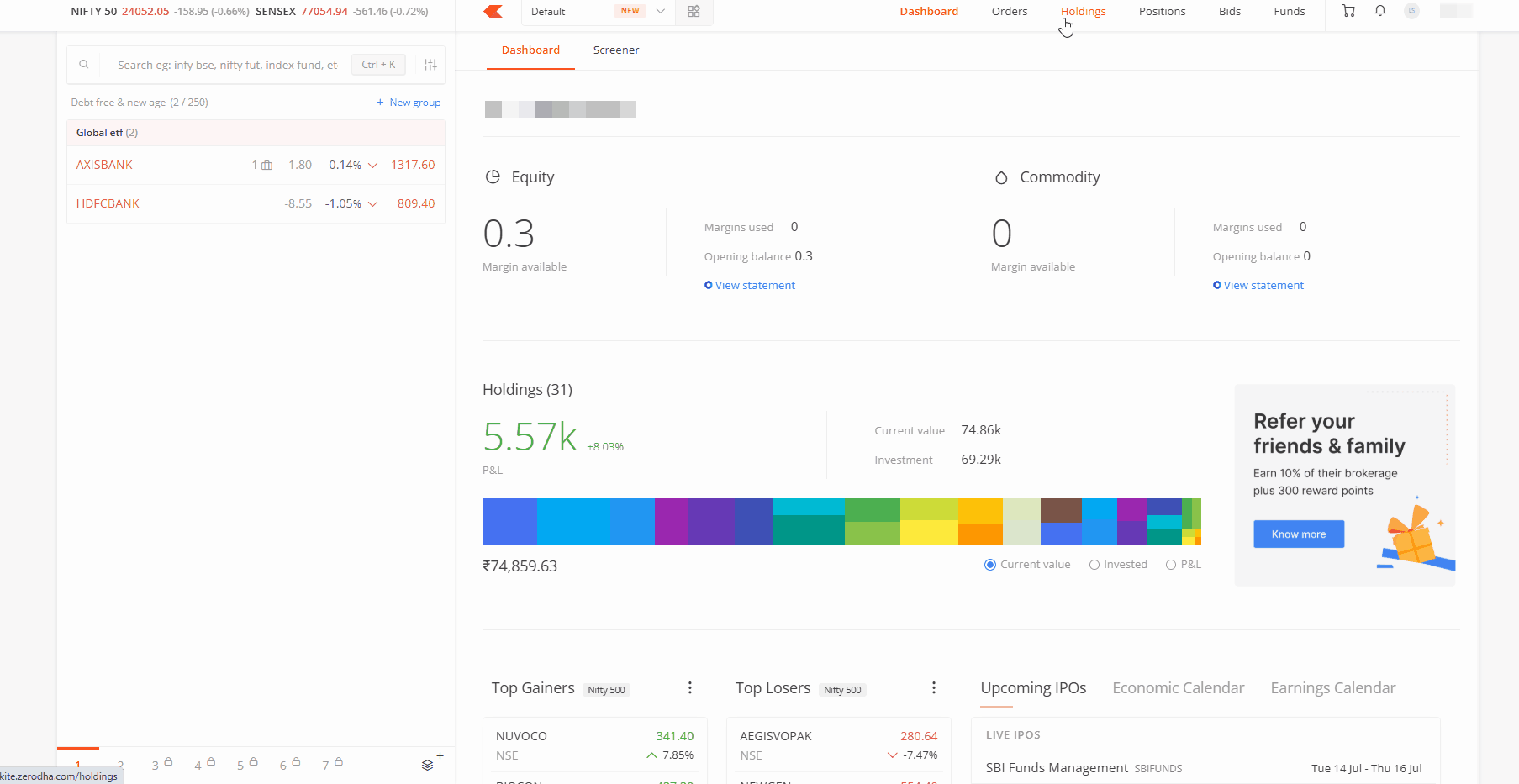Click the Kite logo icon
The image size is (1519, 784).
[493, 11]
